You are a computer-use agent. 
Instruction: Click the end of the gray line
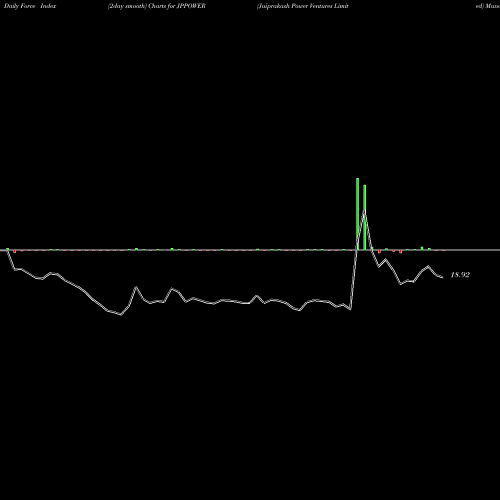[442, 277]
